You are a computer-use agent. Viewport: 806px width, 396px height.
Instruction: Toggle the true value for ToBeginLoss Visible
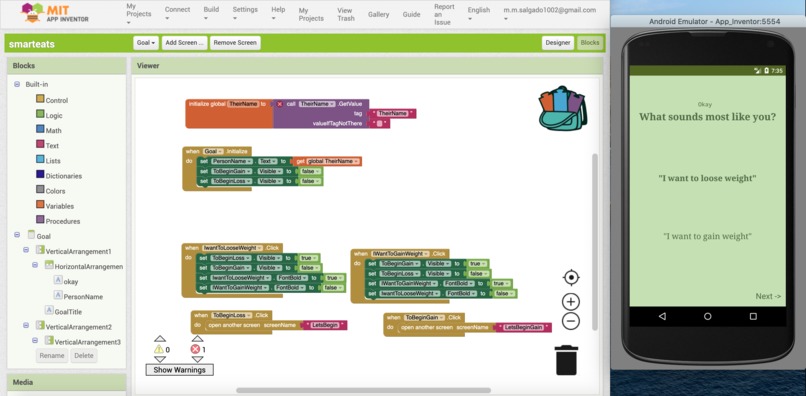coord(308,258)
